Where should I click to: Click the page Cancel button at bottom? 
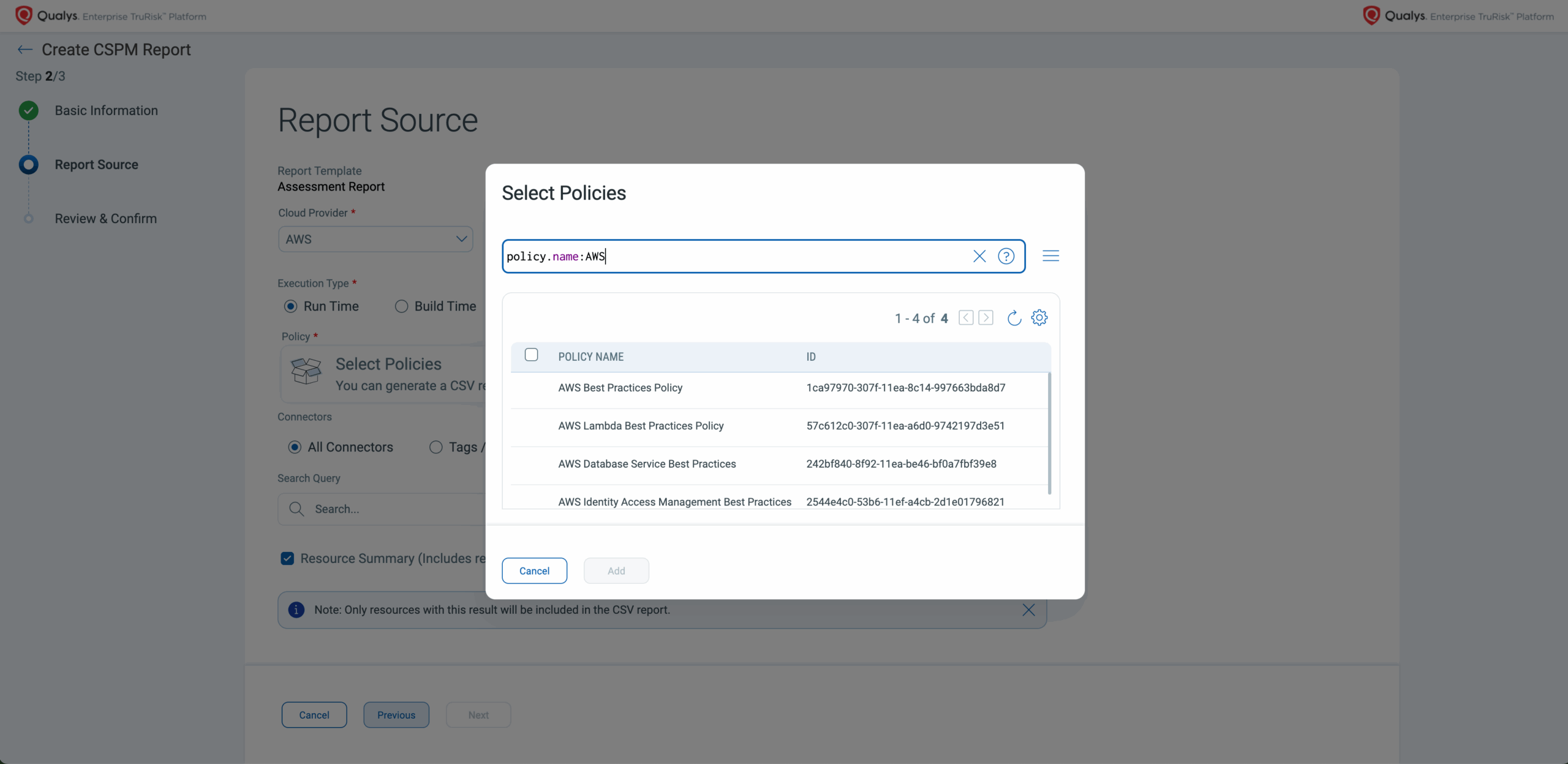click(314, 715)
